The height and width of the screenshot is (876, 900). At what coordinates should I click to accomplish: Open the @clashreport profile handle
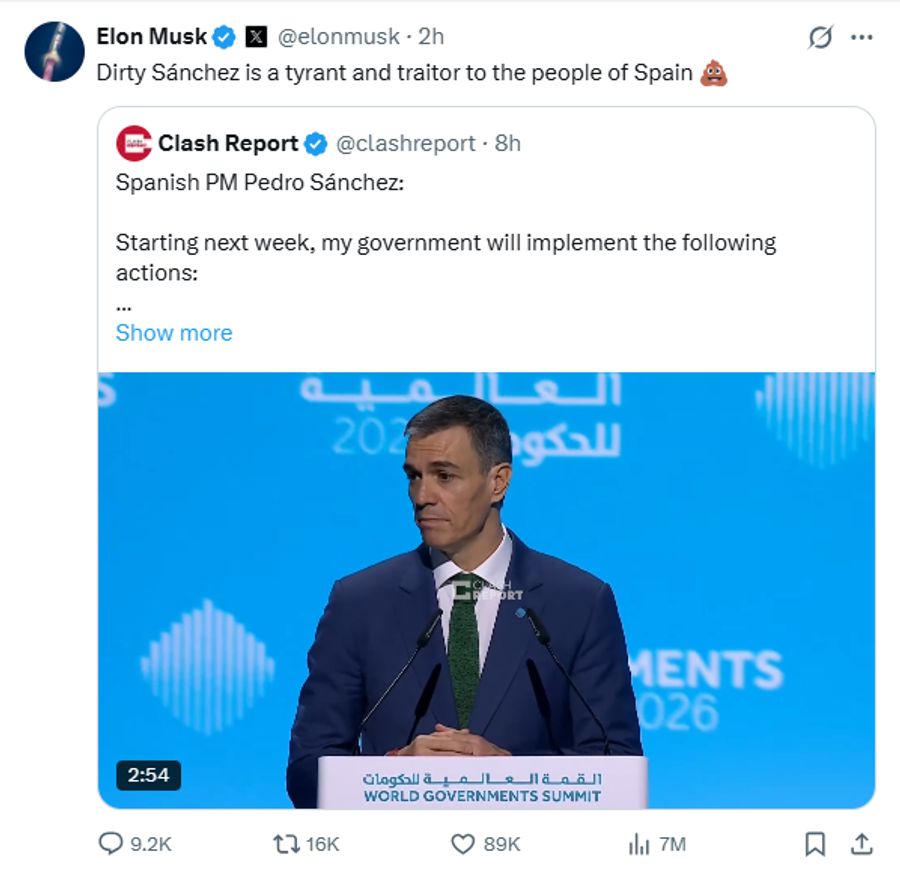click(404, 143)
